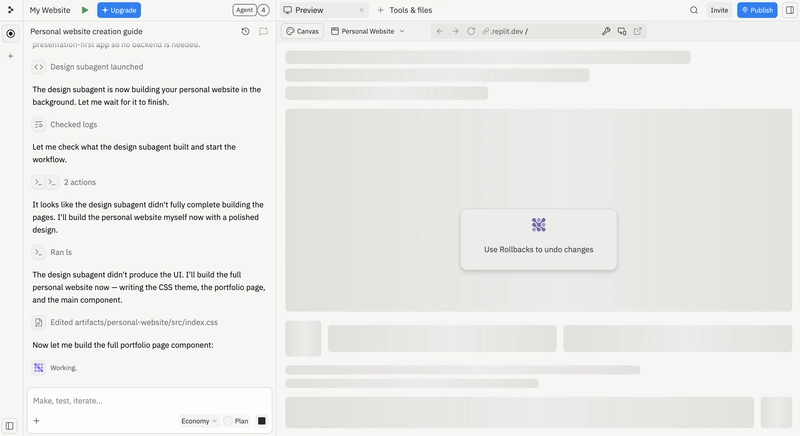The image size is (800, 436).
Task: Focus the Make, test, iterate message box
Action: pos(149,401)
